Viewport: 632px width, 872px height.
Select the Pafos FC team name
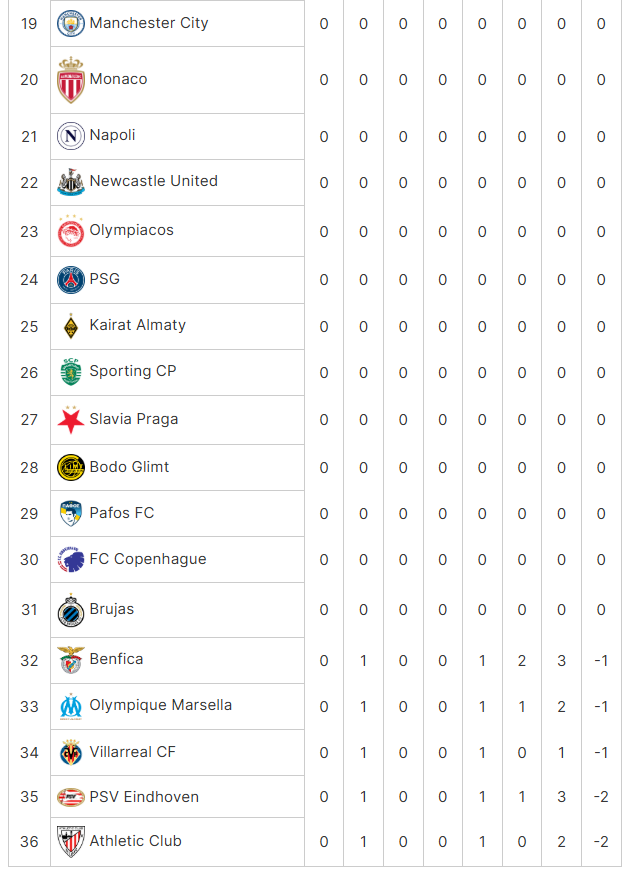click(x=122, y=513)
